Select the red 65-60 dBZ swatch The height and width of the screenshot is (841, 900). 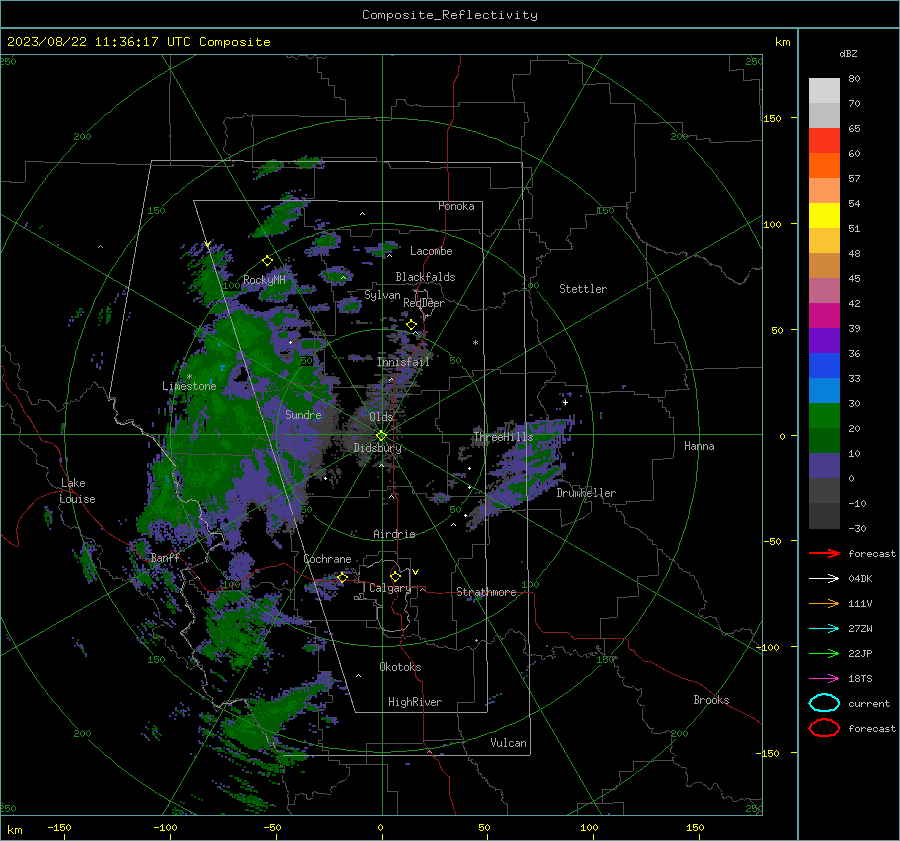coord(824,141)
